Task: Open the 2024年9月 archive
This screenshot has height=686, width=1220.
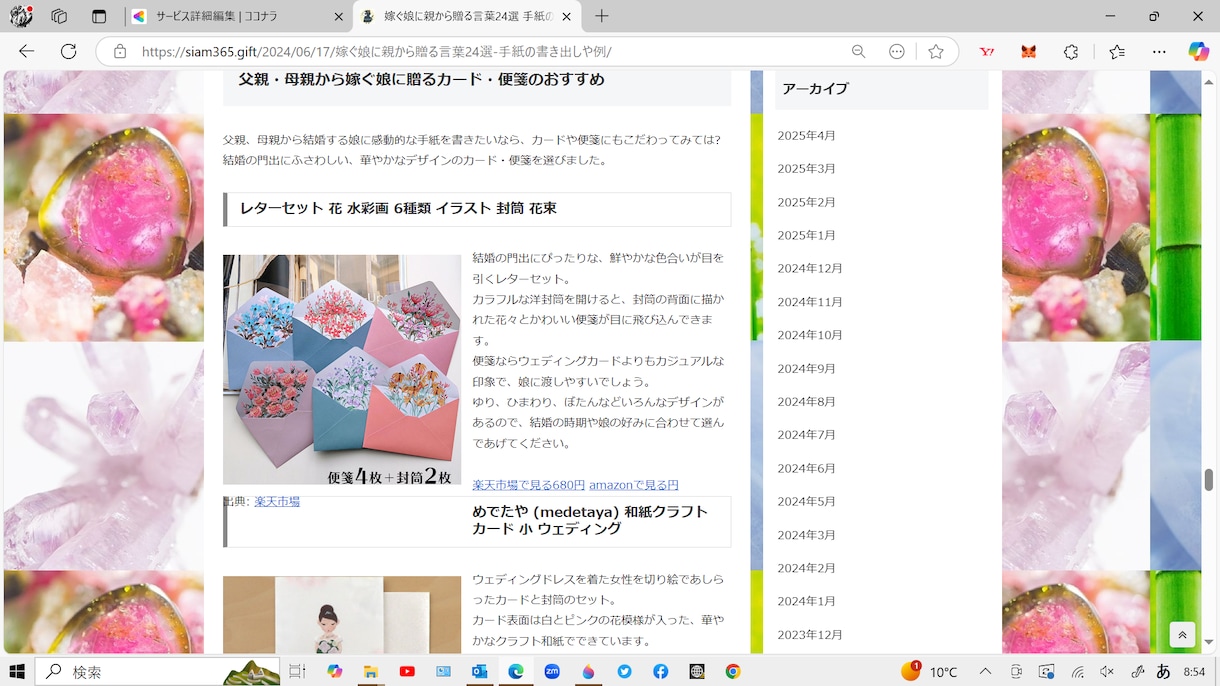Action: coord(806,368)
